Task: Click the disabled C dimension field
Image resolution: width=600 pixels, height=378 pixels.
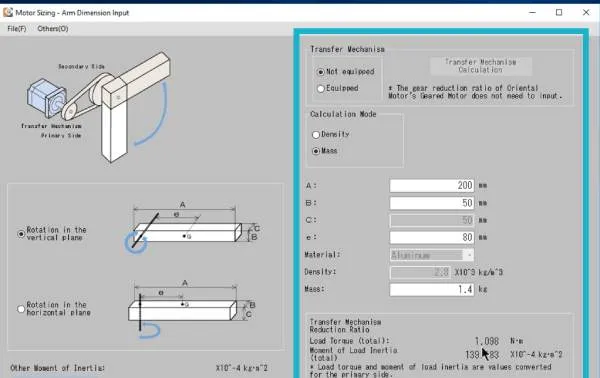Action: click(432, 220)
